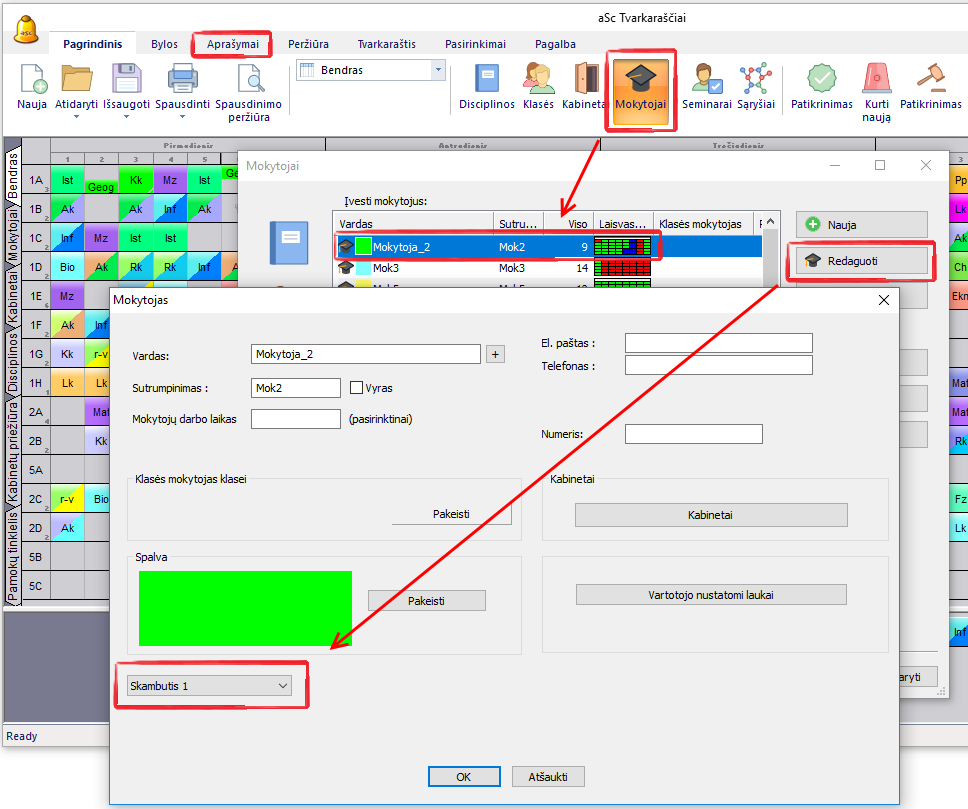The width and height of the screenshot is (968, 809).
Task: Click the green teacher color swatch
Action: 245,608
